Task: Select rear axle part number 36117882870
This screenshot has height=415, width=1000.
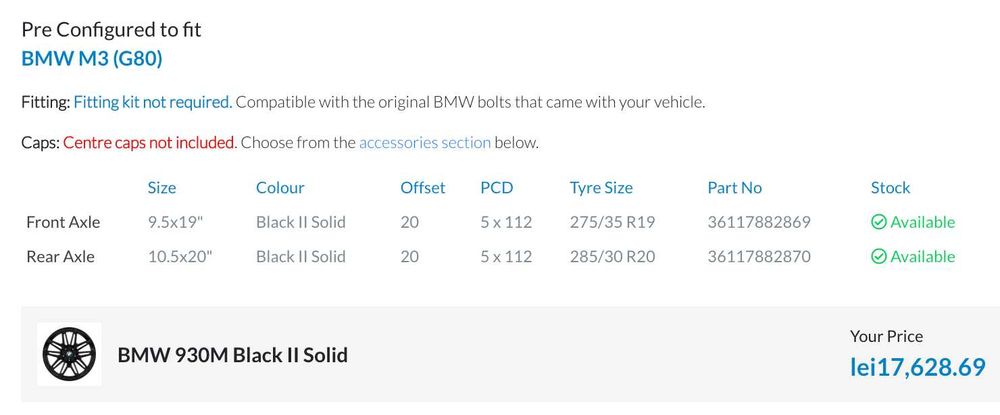Action: (x=759, y=257)
